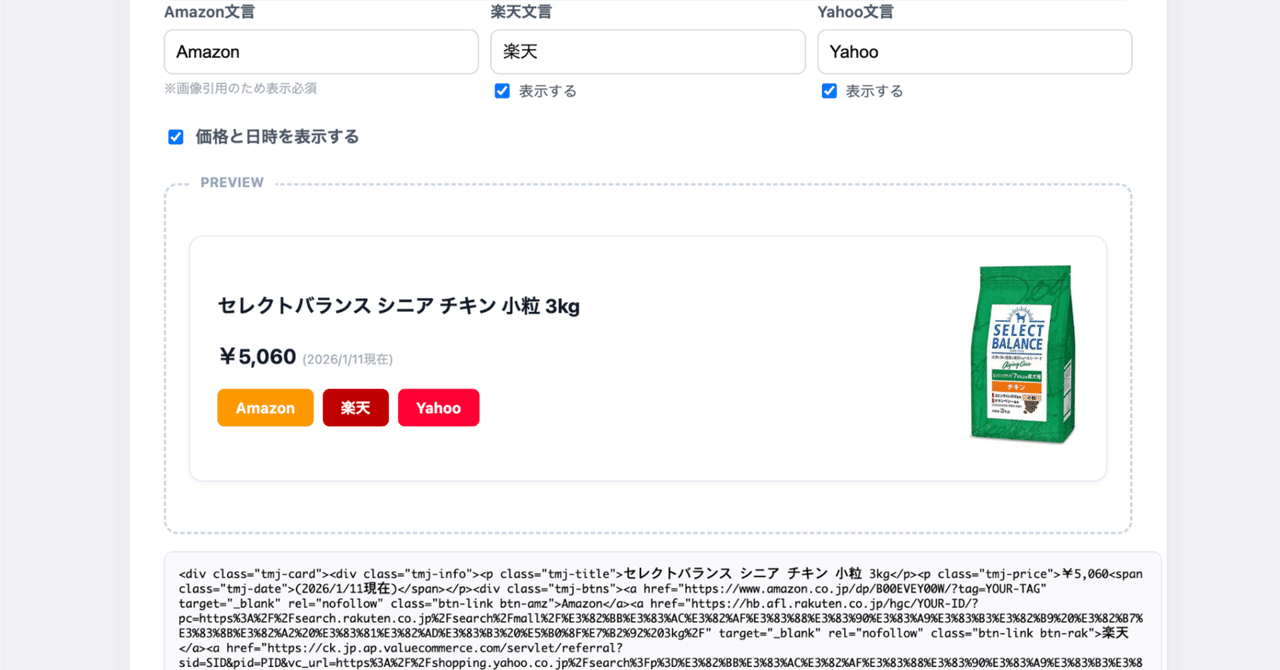Click the (2026/1/11現在) date text
The width and height of the screenshot is (1280, 670).
[348, 359]
